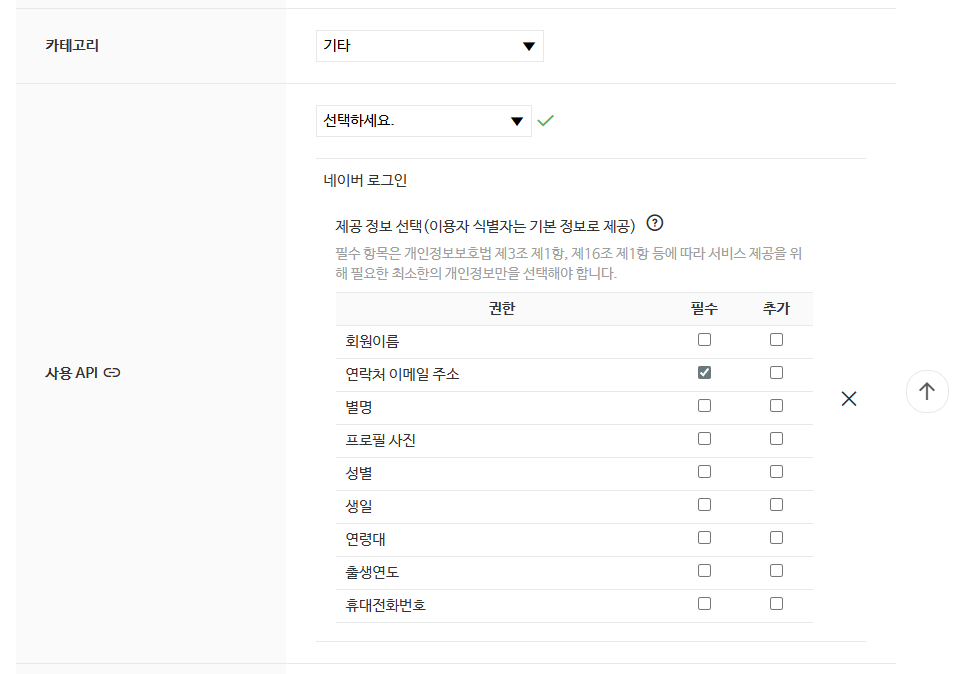This screenshot has width=956, height=674.
Task: Uncheck 연락처 이메일 주소 필수 checkbox
Action: tap(705, 373)
